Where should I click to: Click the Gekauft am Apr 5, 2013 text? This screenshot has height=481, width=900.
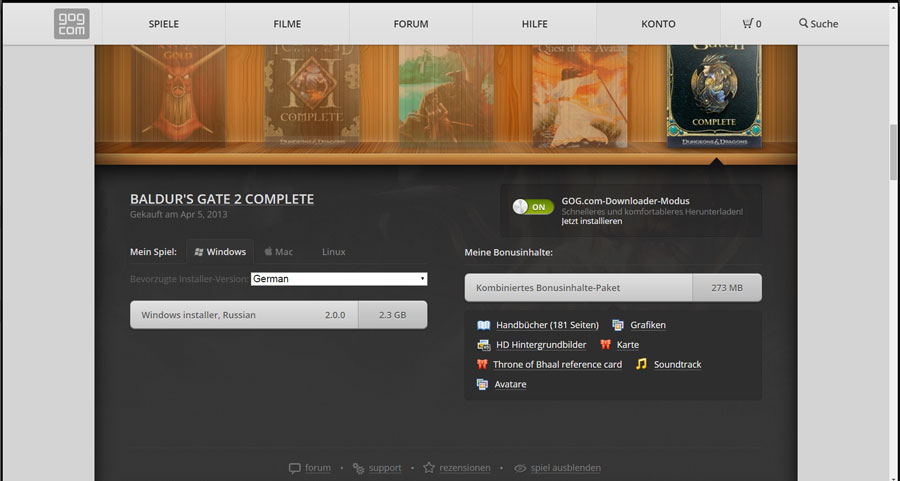pyautogui.click(x=179, y=215)
